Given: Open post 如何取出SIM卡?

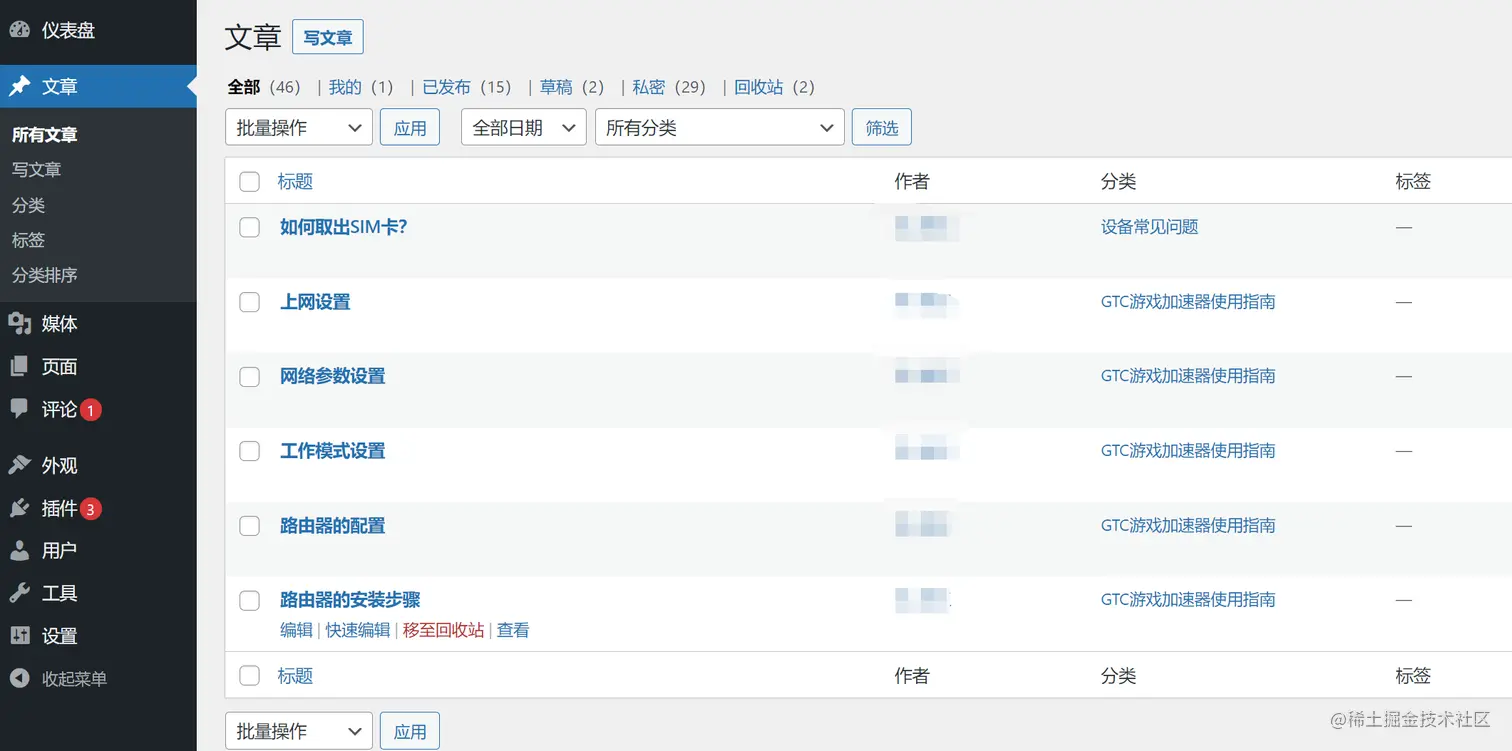Looking at the screenshot, I should [343, 227].
